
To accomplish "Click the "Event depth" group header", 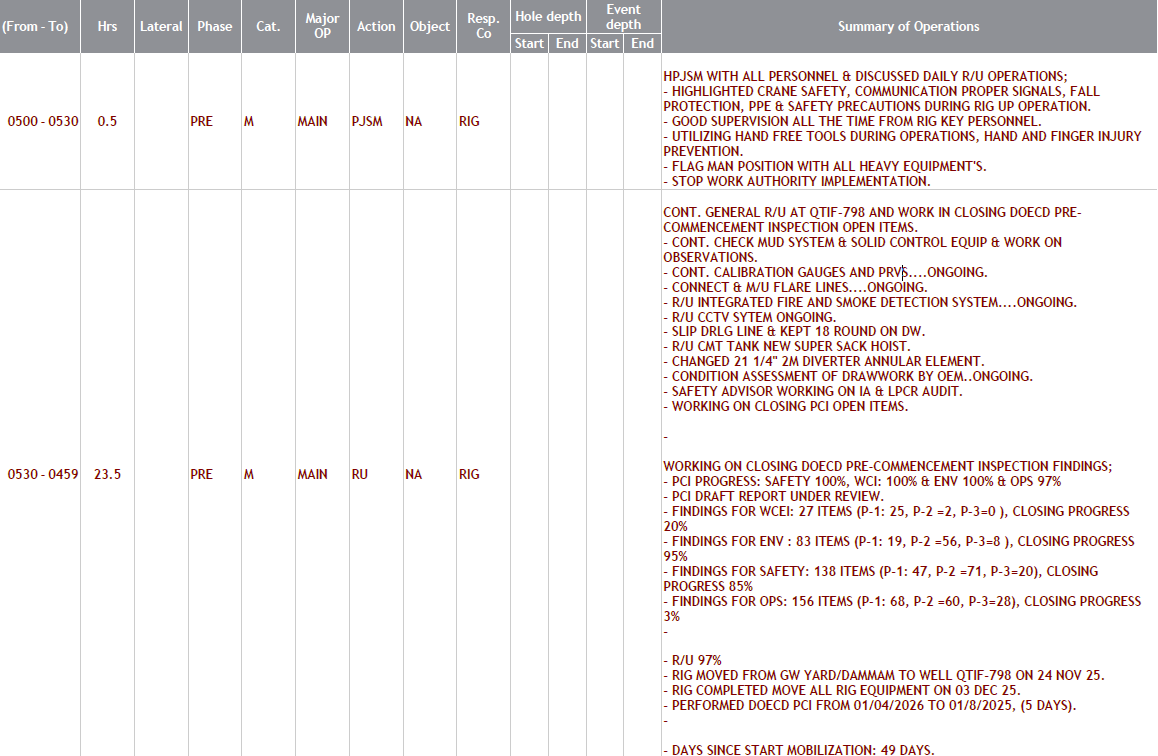I will [624, 17].
